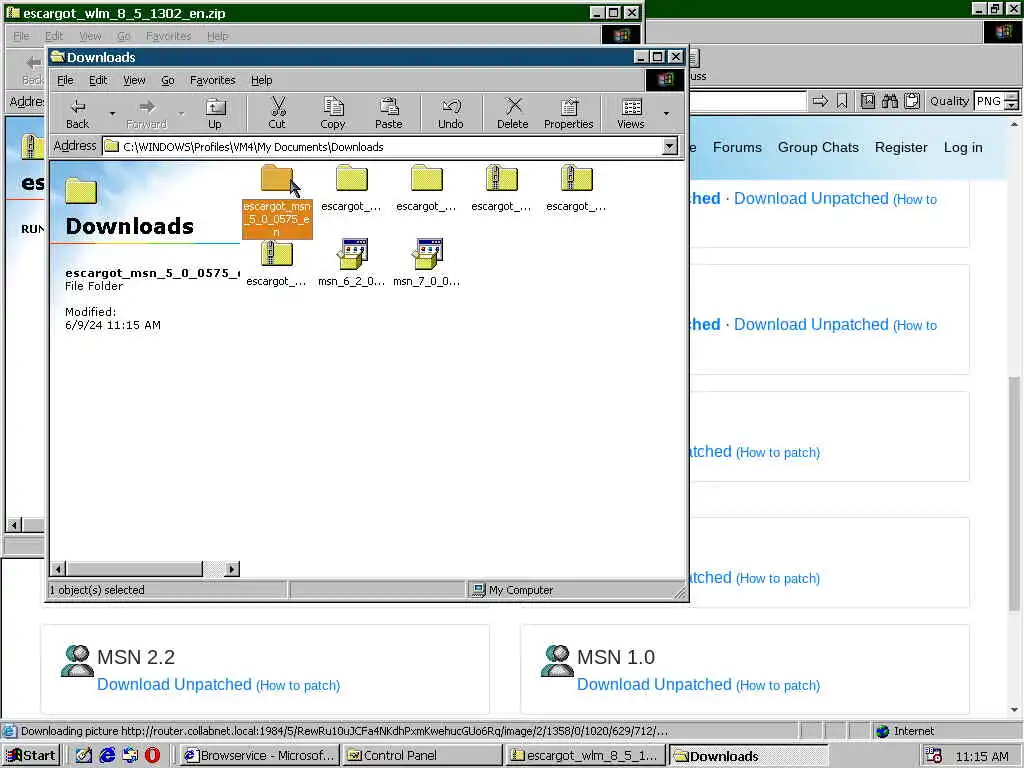Open the Help menu in Downloads
This screenshot has width=1024, height=768.
[x=262, y=80]
